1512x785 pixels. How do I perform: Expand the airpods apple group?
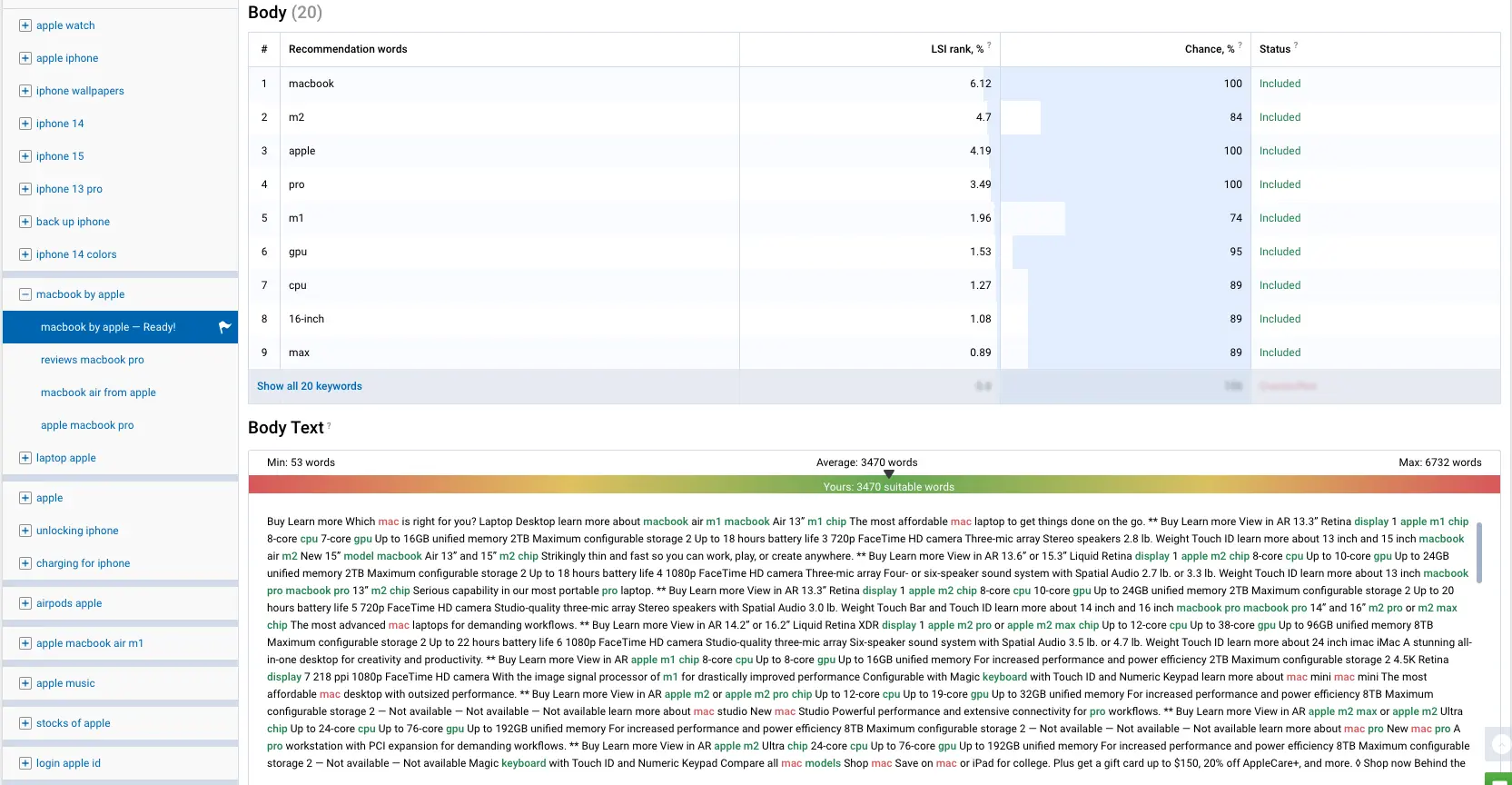coord(25,603)
